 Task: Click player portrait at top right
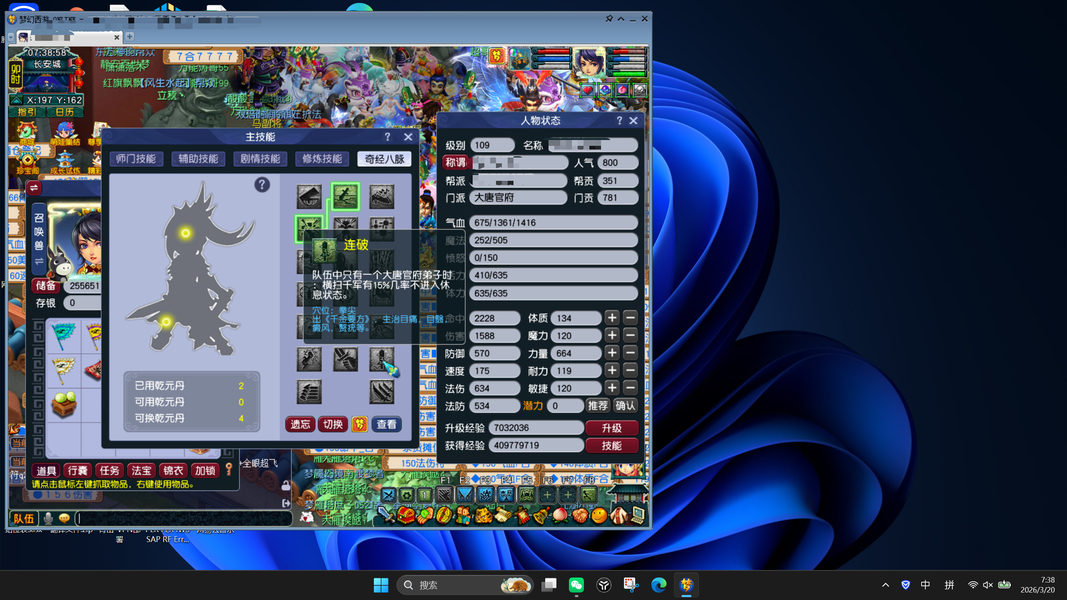click(589, 64)
